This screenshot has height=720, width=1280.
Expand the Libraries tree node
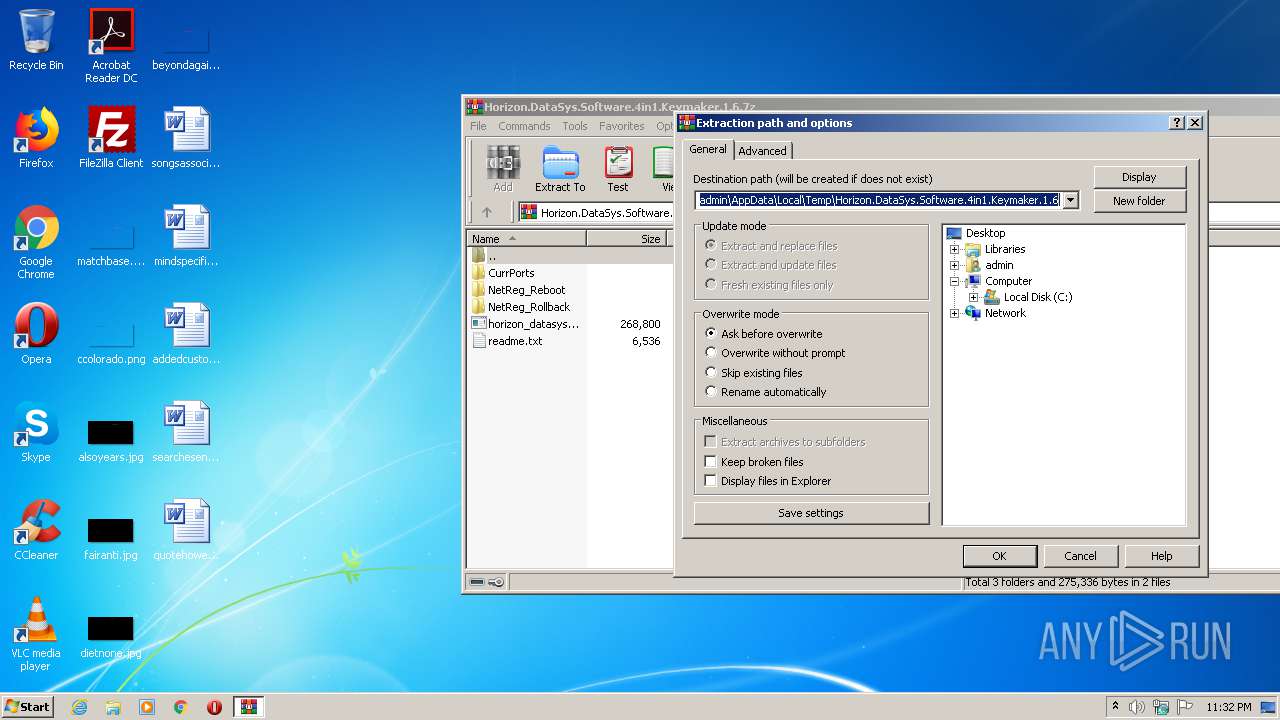[954, 249]
